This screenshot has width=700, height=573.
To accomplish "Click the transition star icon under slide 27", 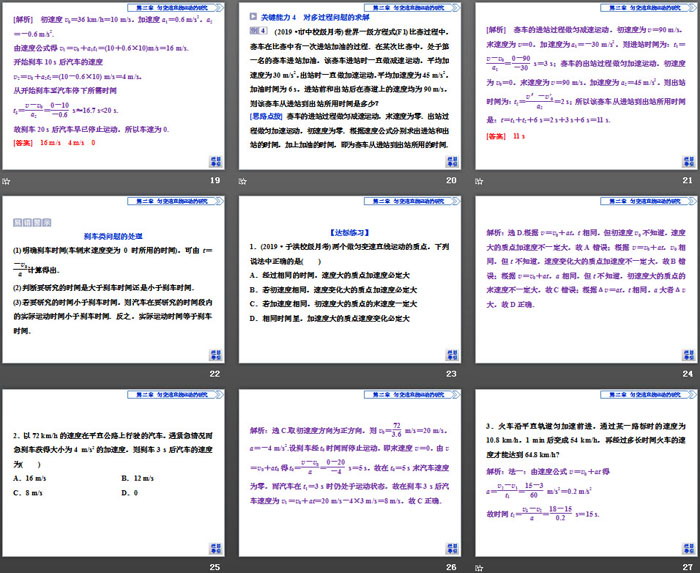I will point(479,568).
